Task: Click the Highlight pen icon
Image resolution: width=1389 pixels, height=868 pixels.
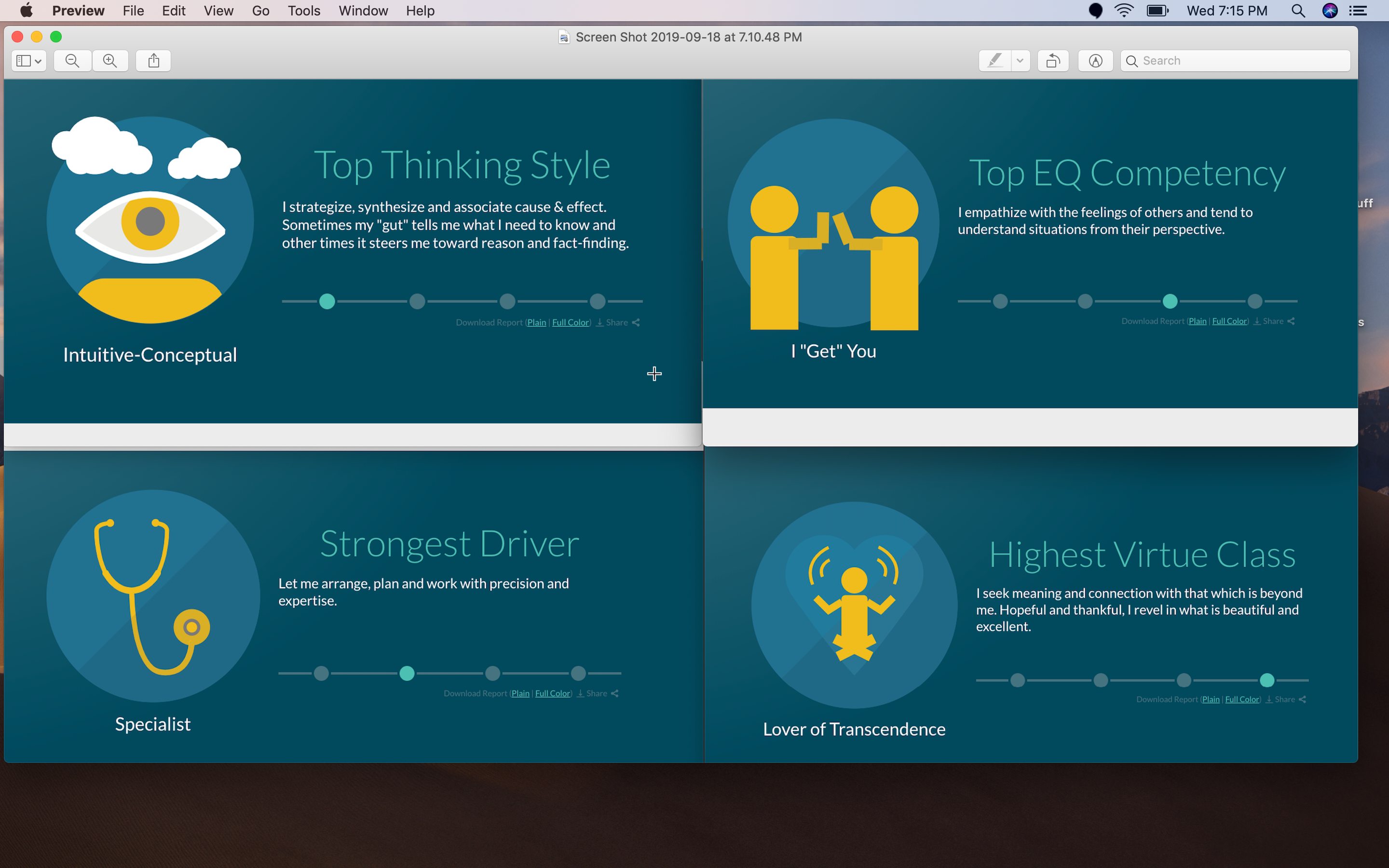Action: 994,61
